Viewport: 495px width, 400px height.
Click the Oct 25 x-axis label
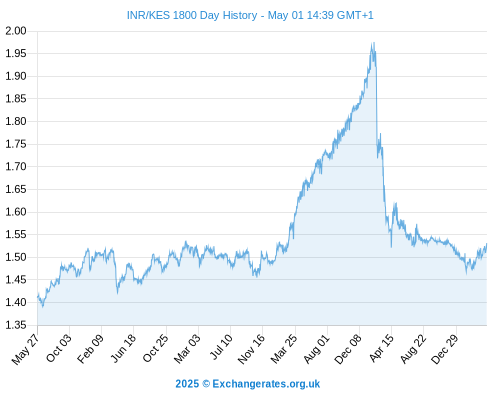point(155,348)
